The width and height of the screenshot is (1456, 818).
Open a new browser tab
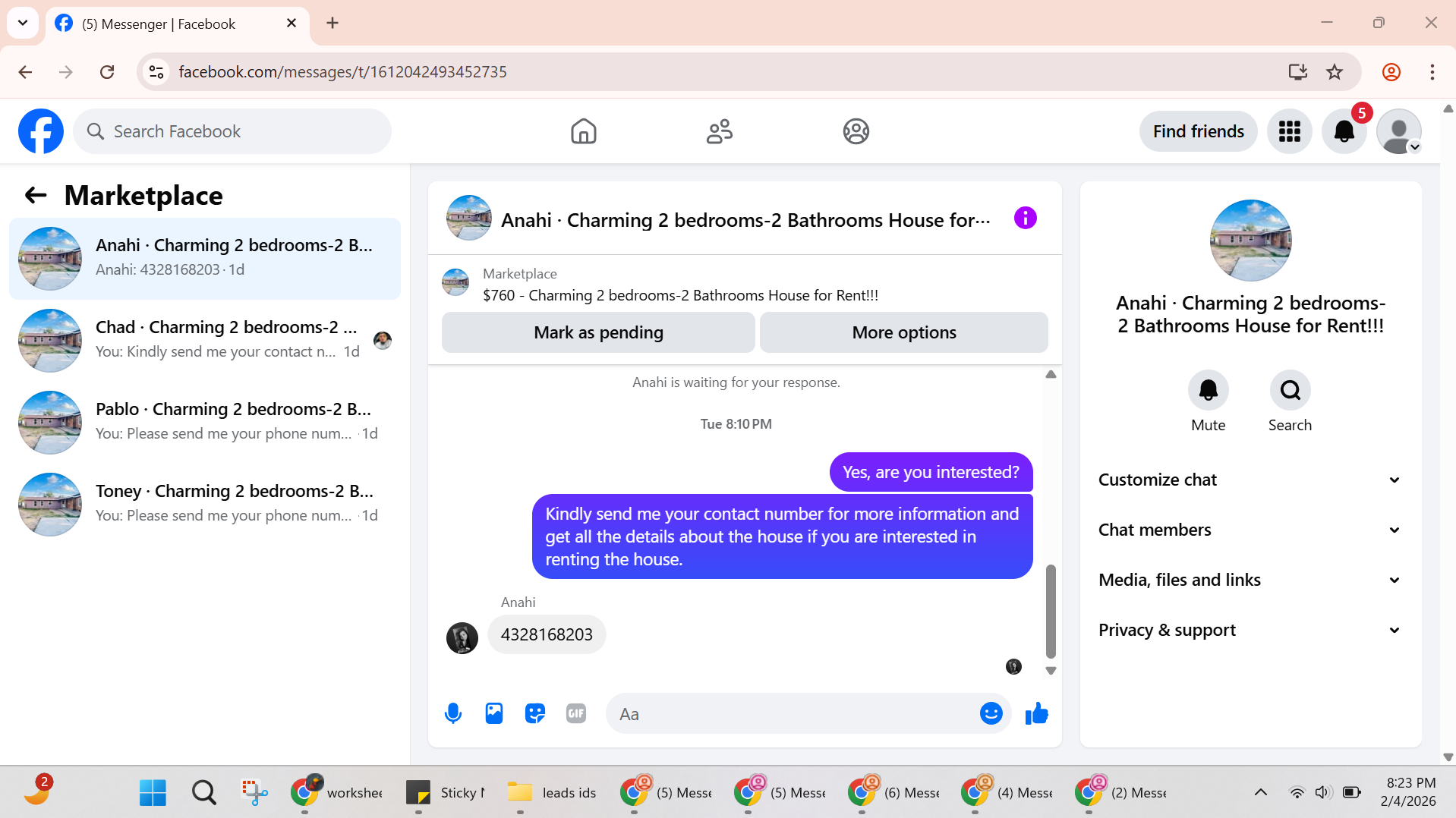(332, 23)
